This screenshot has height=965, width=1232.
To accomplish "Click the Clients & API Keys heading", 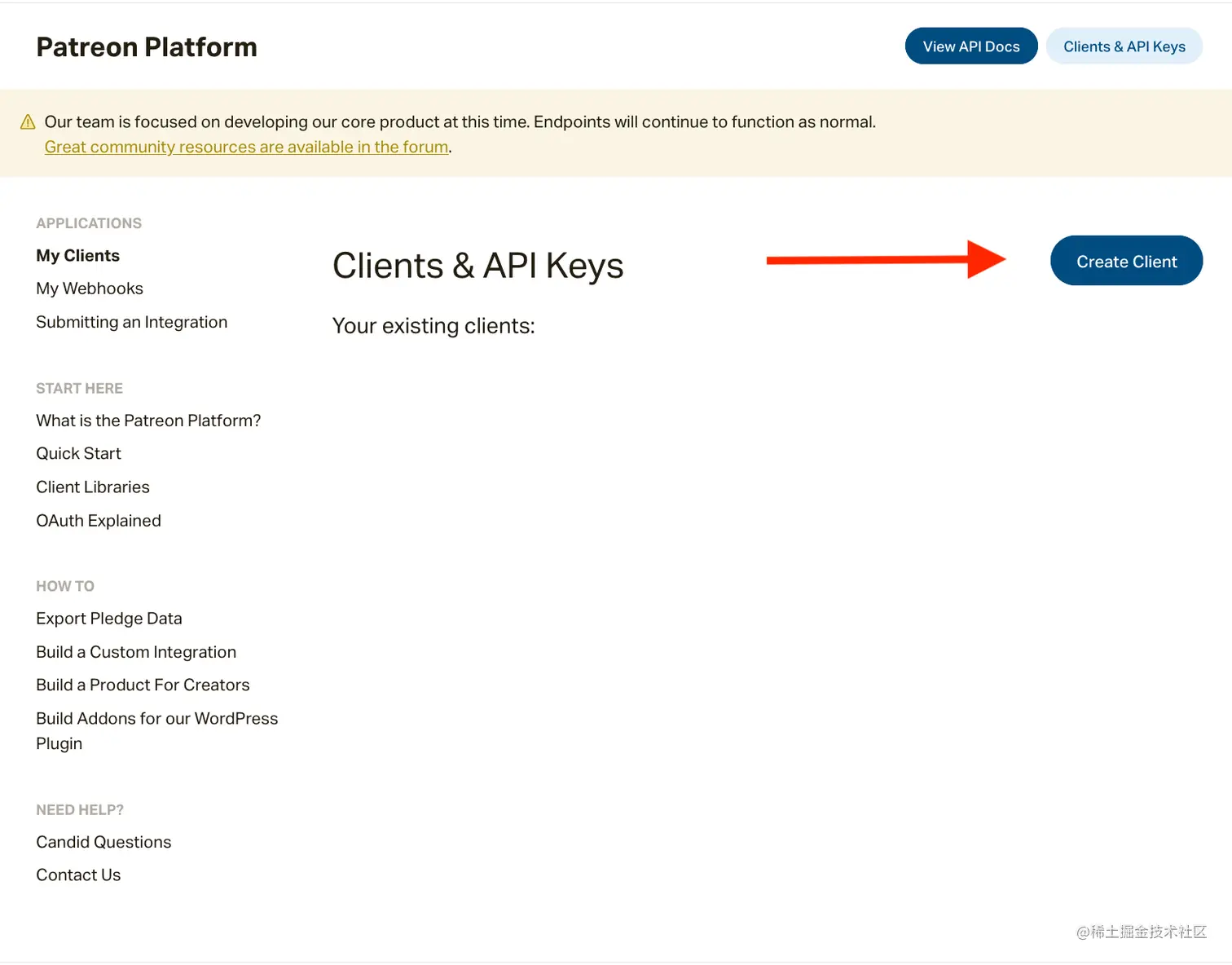I will pyautogui.click(x=477, y=267).
